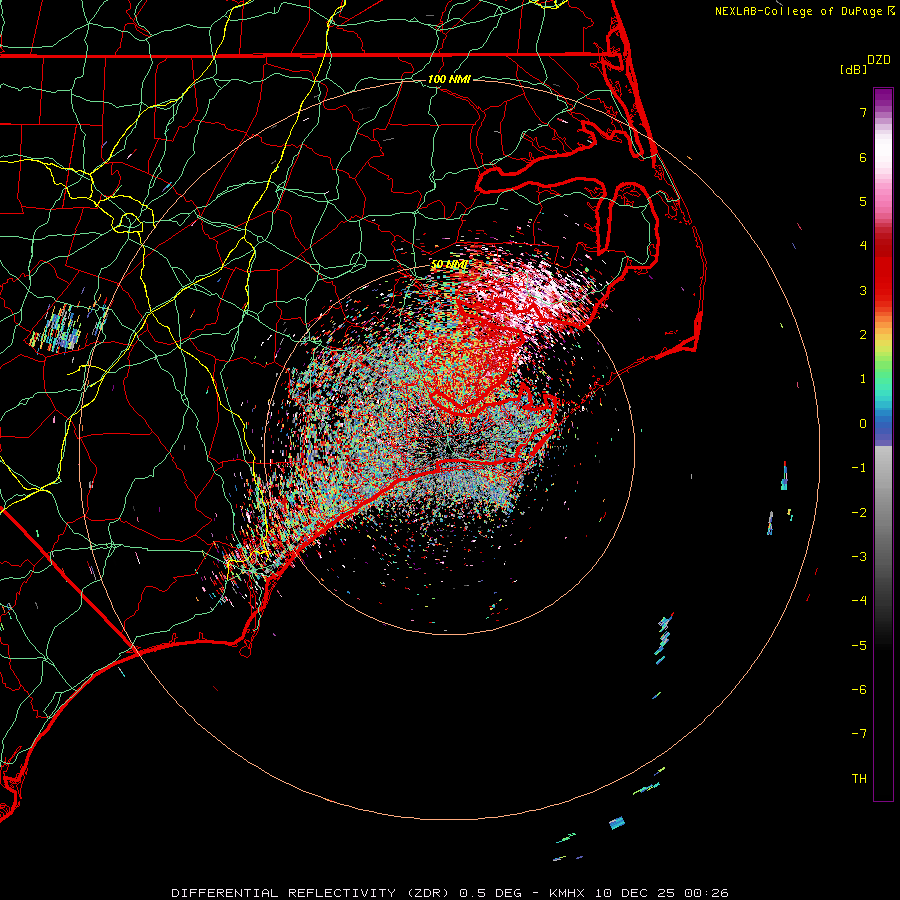Click the -3 value on the color scale

859,557
